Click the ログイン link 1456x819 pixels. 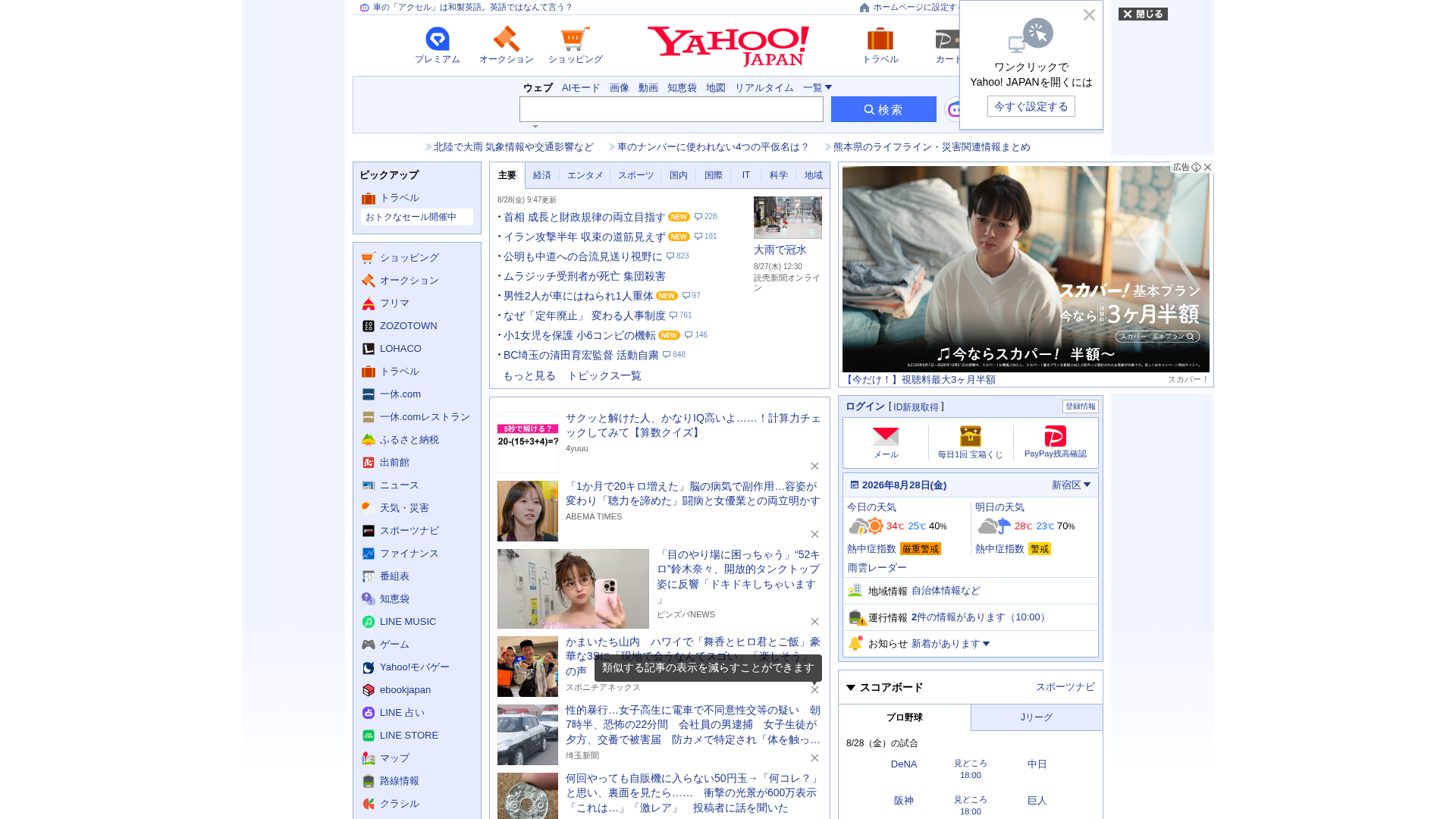click(x=865, y=406)
